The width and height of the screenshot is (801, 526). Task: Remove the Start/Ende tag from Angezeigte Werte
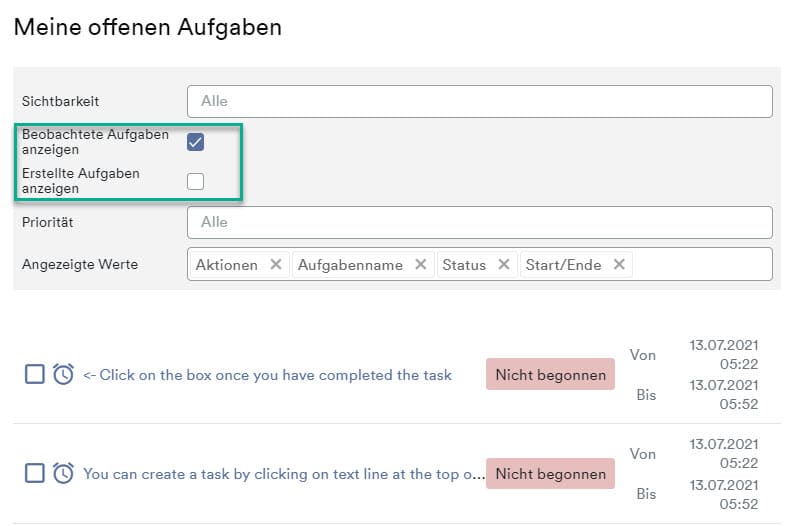[619, 265]
